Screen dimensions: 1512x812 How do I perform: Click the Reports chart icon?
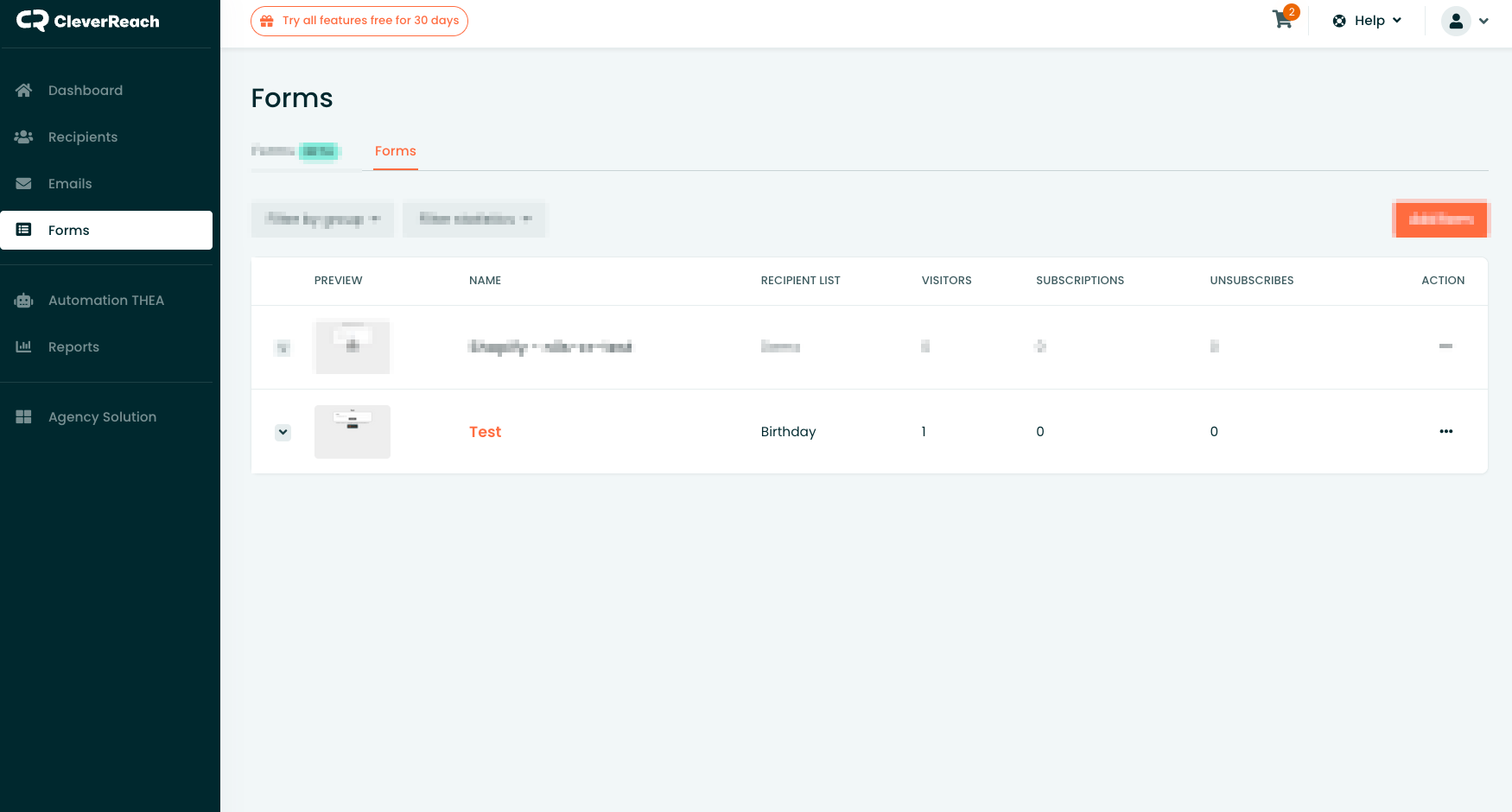tap(24, 347)
